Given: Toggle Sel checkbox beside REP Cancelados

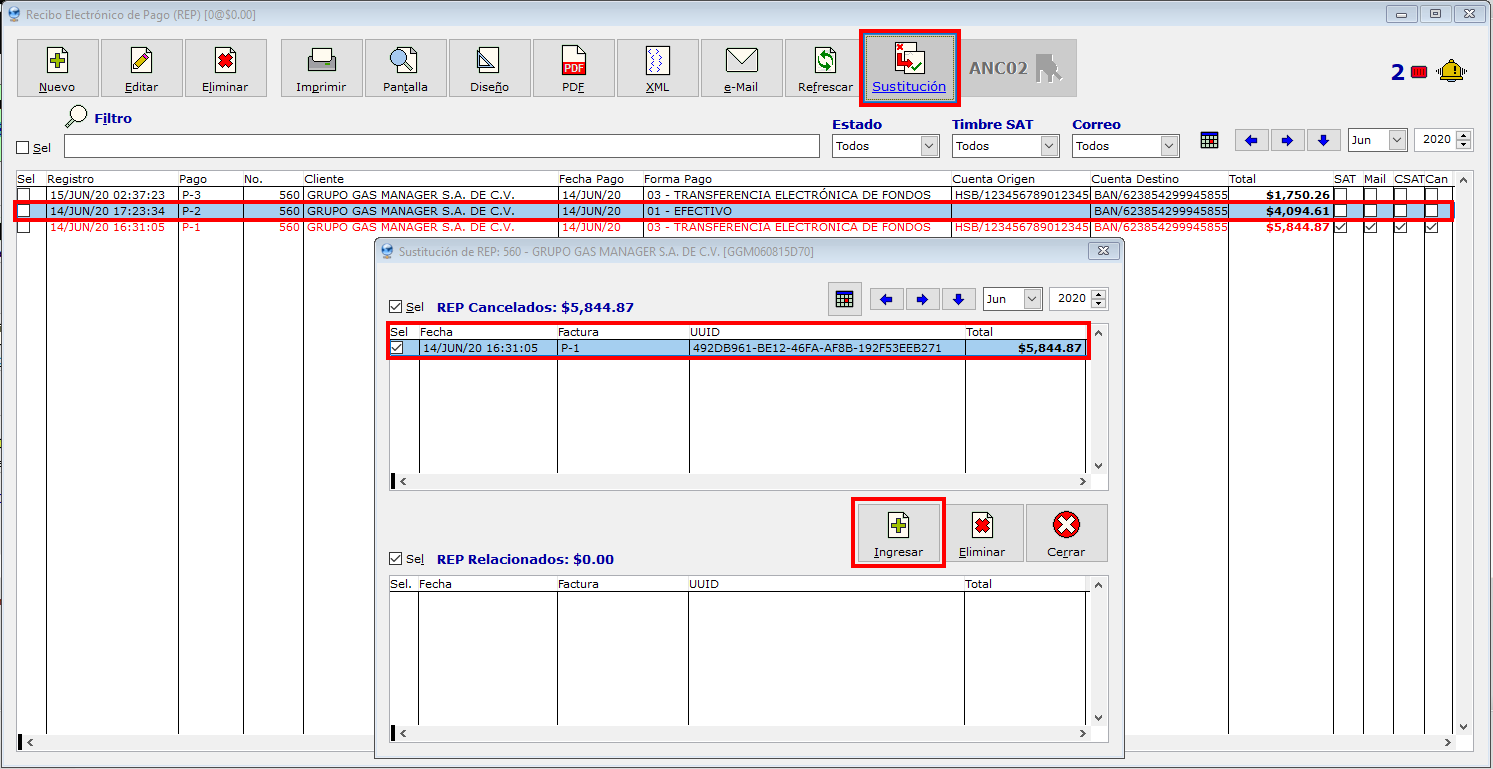Looking at the screenshot, I should tap(397, 307).
